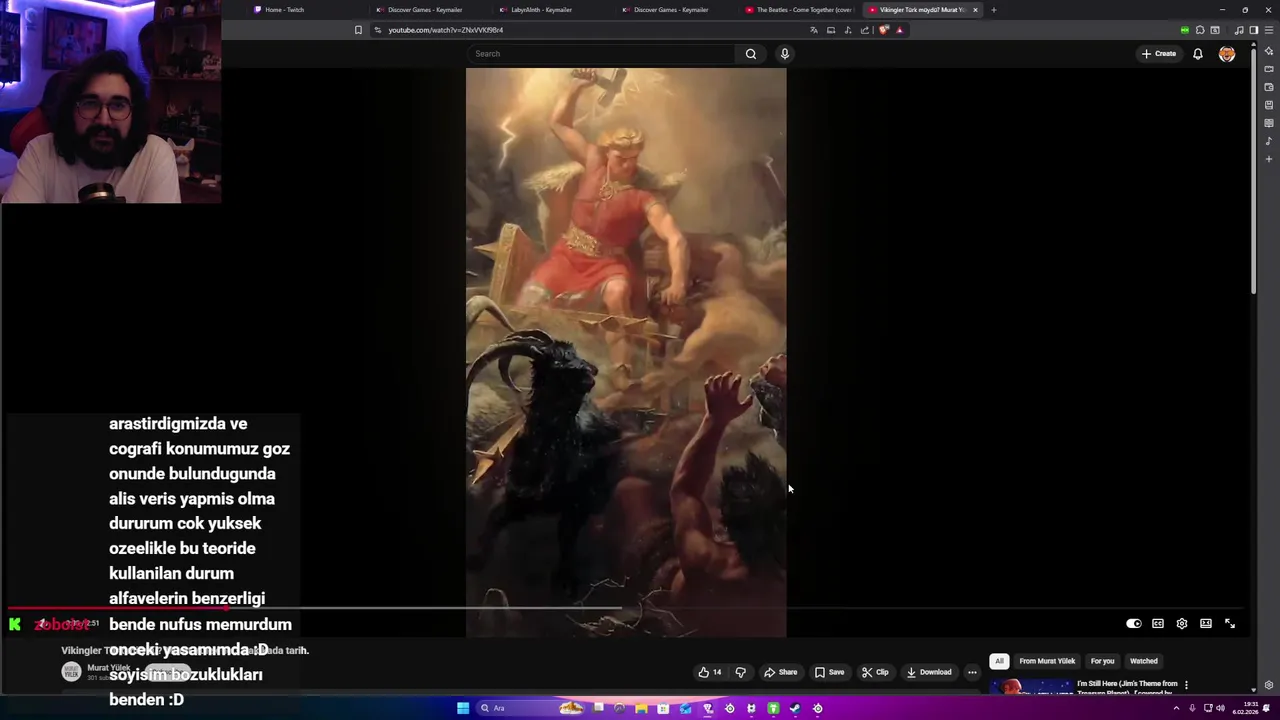Click the video progress bar
Viewport: 1280px width, 720px height.
625,608
